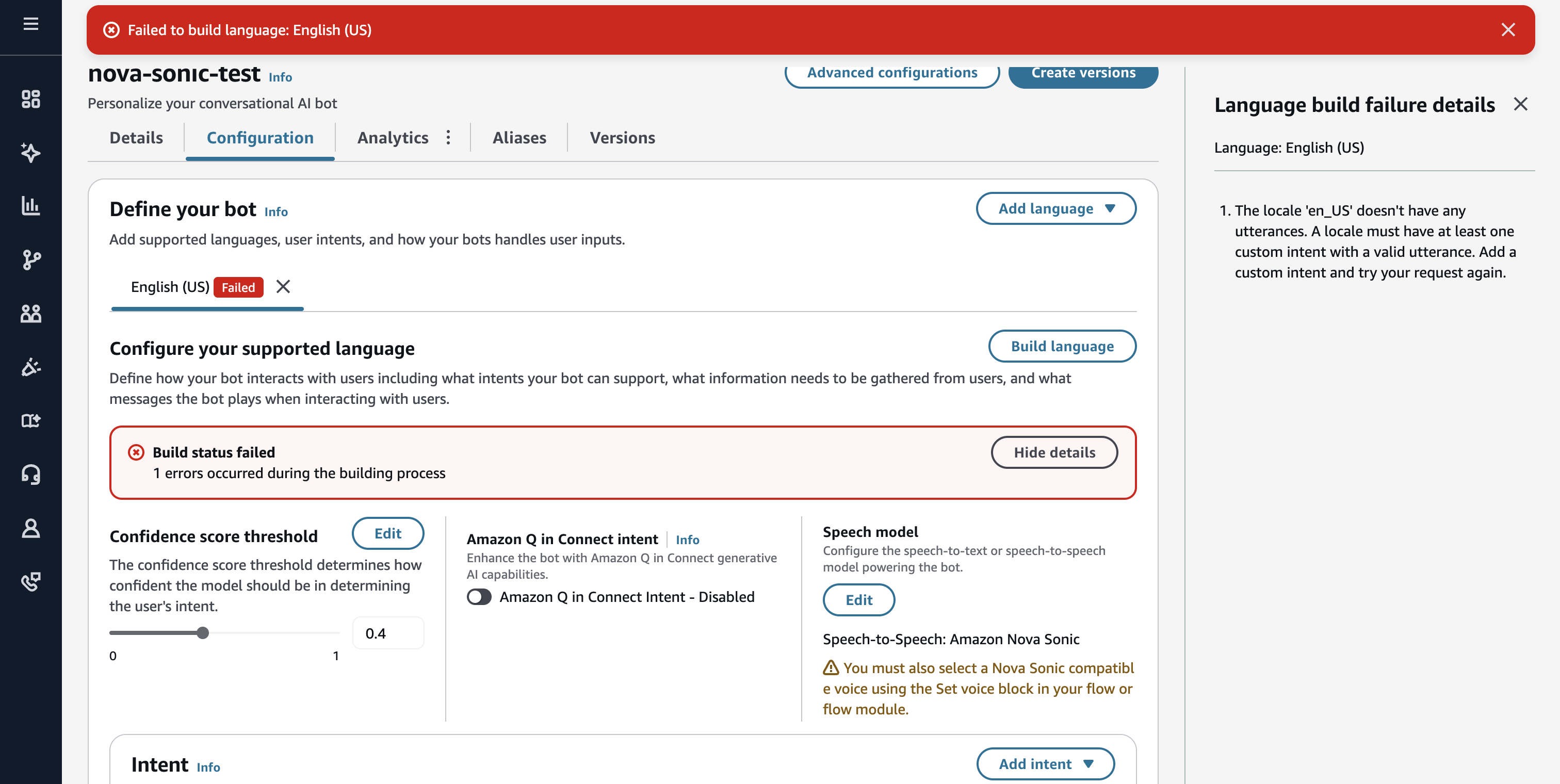
Task: Click the Build language button
Action: click(1062, 346)
